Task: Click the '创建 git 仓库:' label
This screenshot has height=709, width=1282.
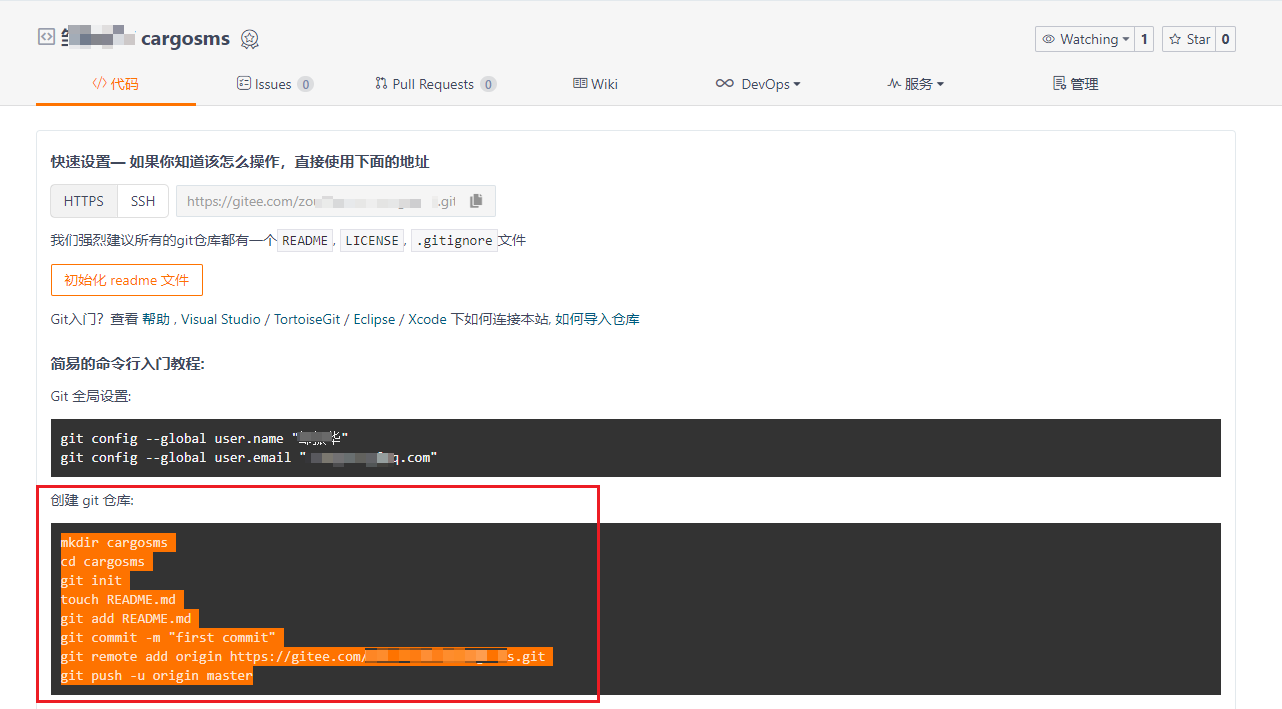Action: 91,499
